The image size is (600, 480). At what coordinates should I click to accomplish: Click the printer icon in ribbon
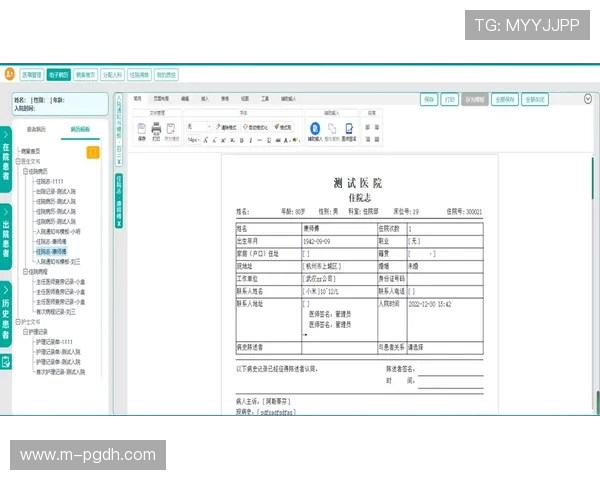[156, 129]
